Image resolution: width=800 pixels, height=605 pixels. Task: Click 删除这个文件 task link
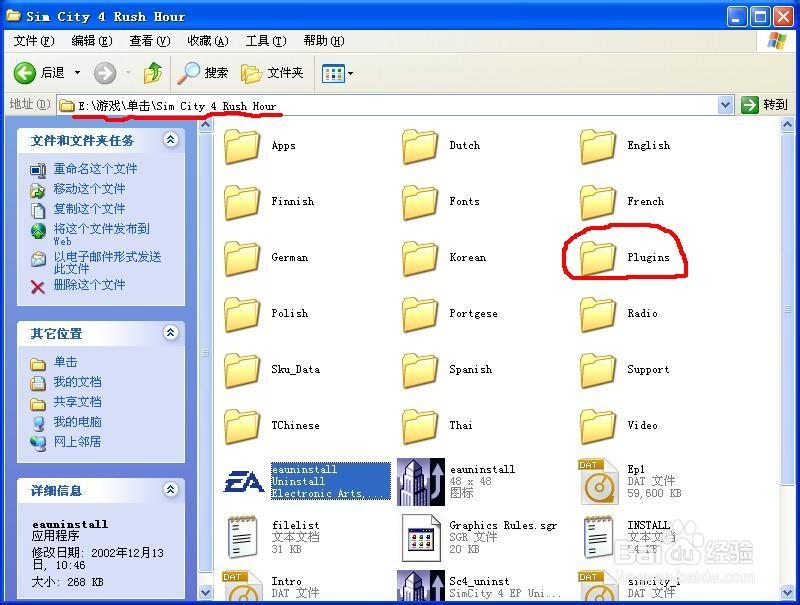click(x=89, y=285)
